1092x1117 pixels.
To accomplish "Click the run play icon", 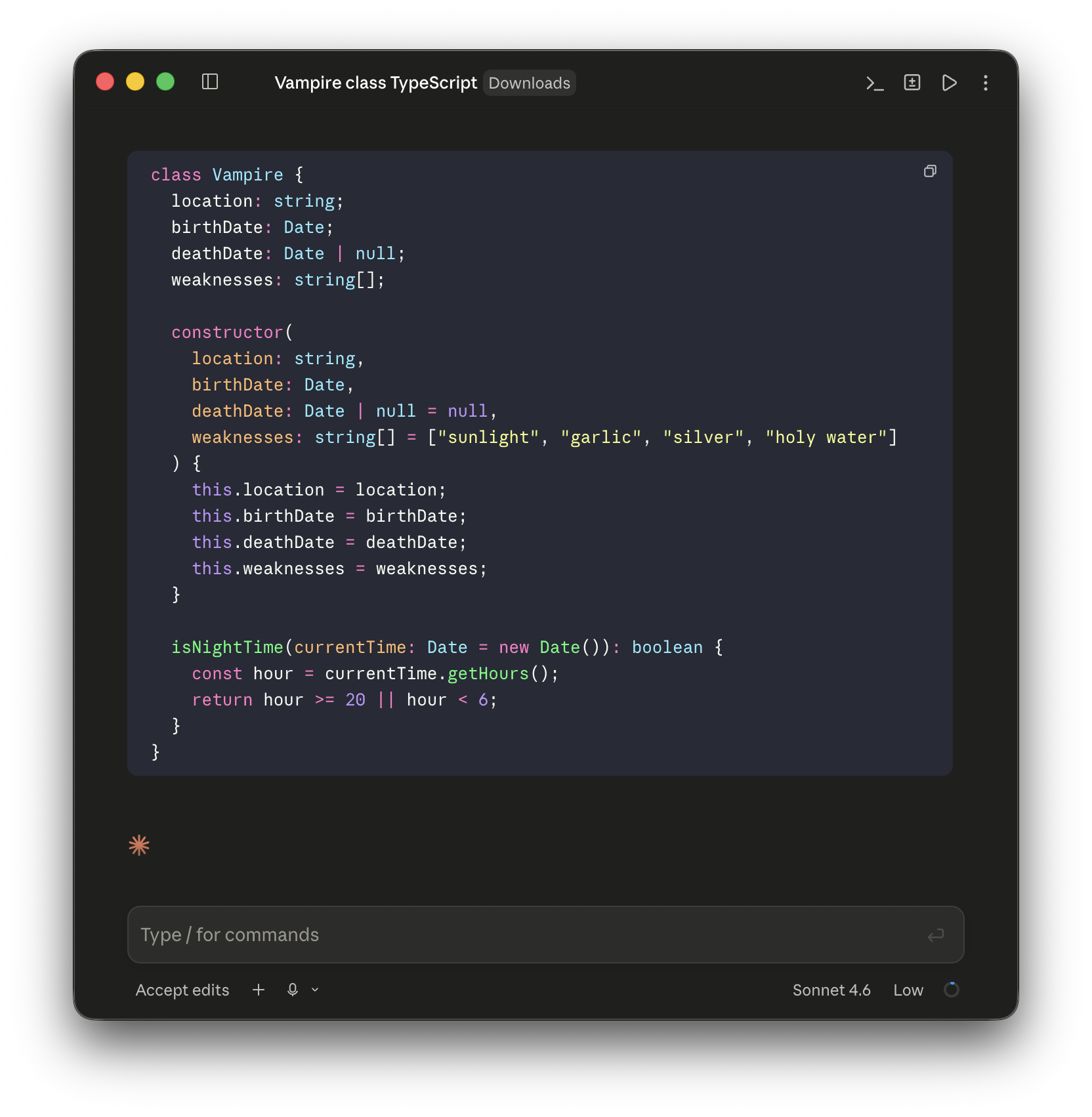I will tap(949, 83).
